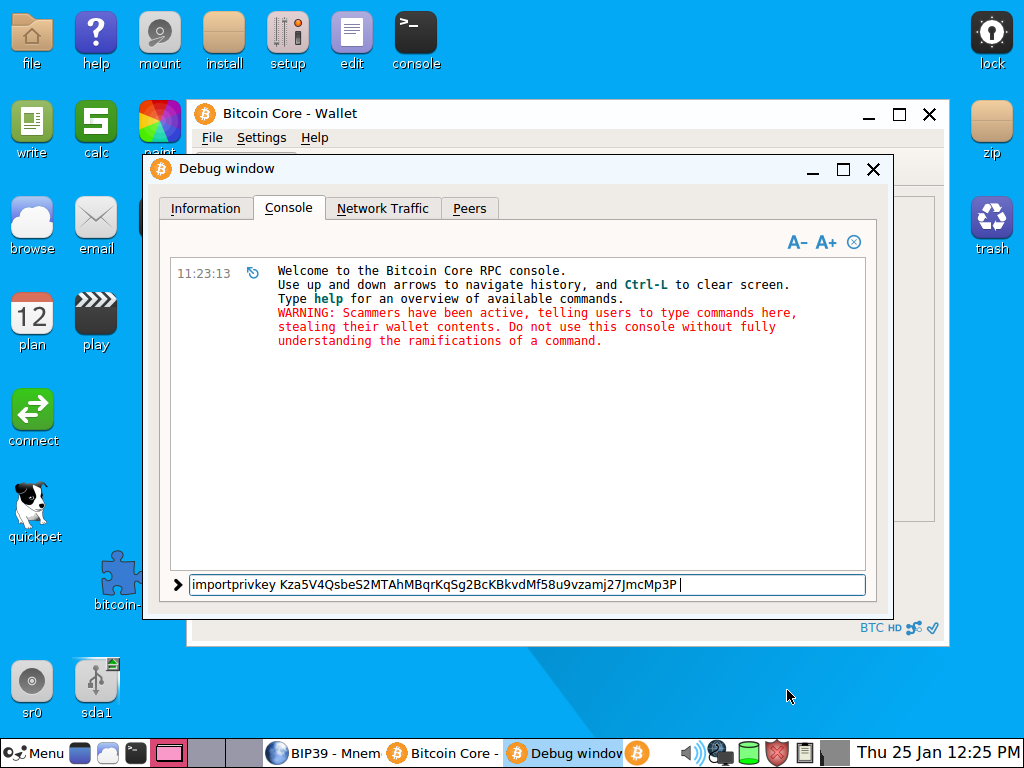Open the write desktop icon
This screenshot has width=1024, height=768.
pos(31,130)
